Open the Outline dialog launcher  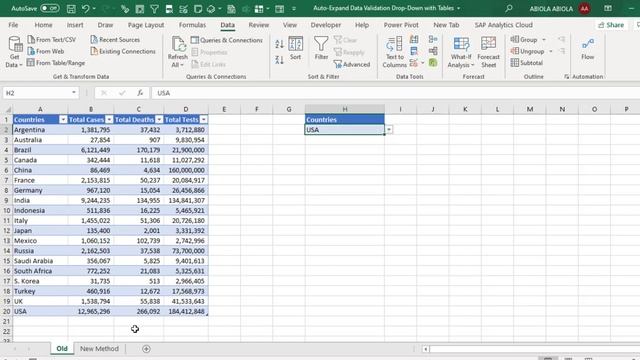pos(567,77)
